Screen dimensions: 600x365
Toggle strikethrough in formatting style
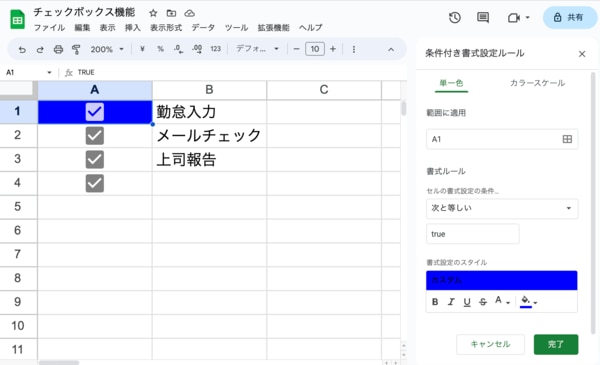pyautogui.click(x=483, y=302)
